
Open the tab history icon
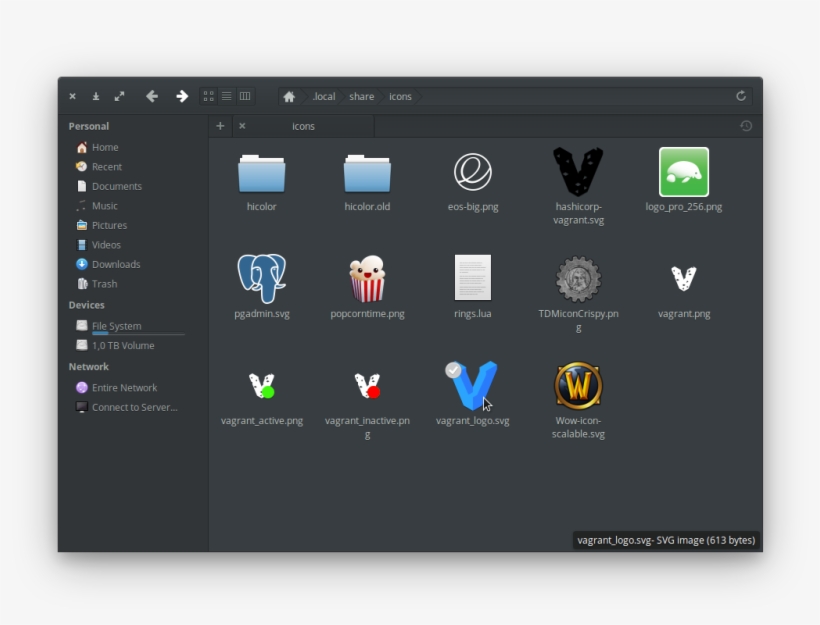(746, 126)
